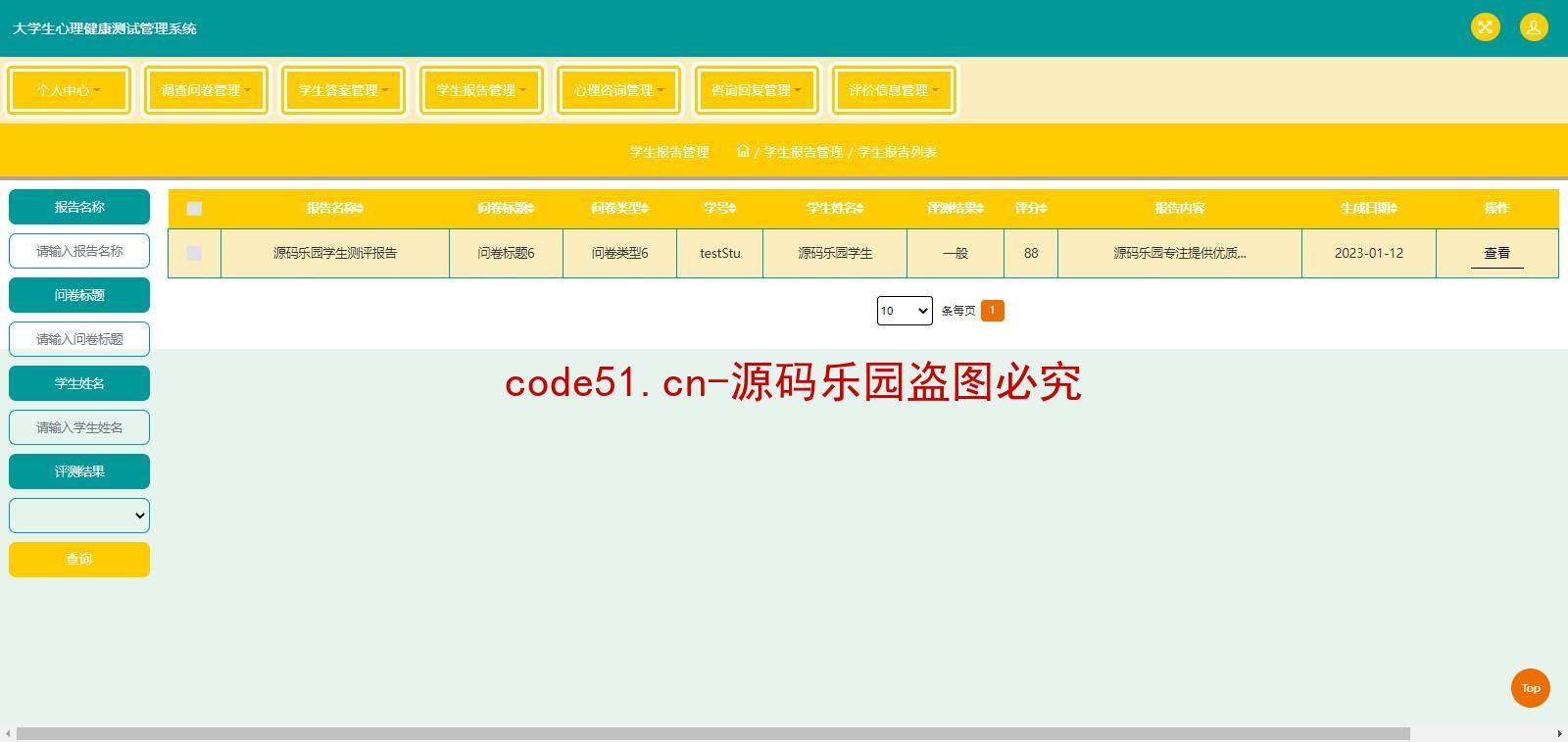
Task: Jump to top with Top button
Action: pos(1530,688)
